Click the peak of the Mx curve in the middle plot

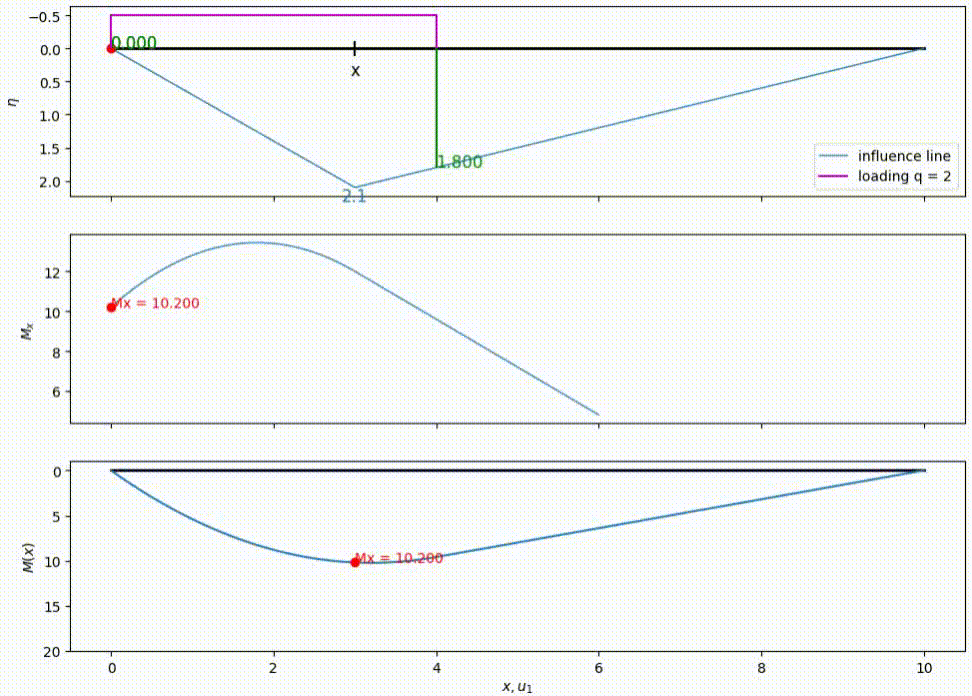256,242
